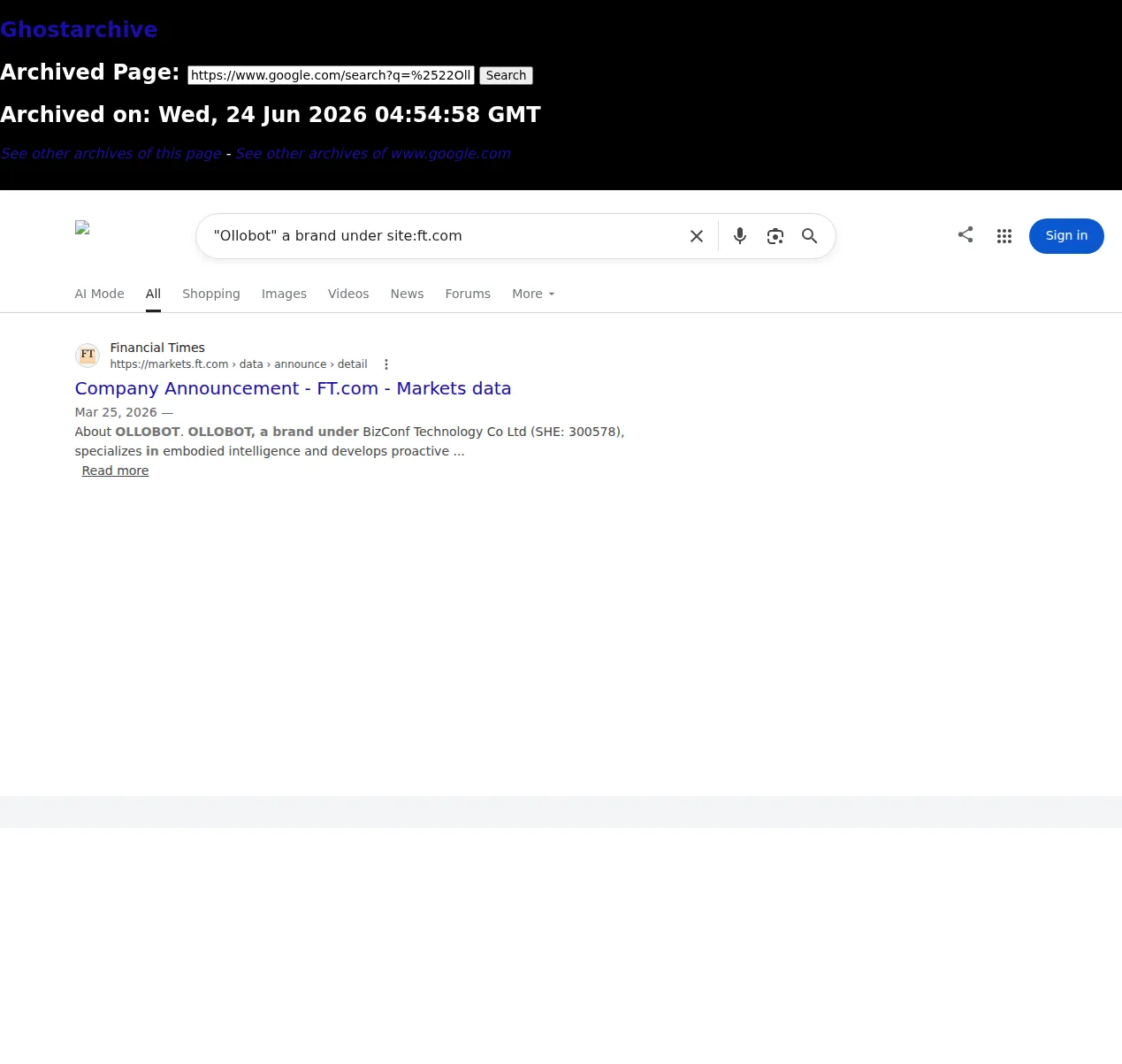Image resolution: width=1122 pixels, height=1064 pixels.
Task: Open the Shopping tab
Action: point(211,294)
